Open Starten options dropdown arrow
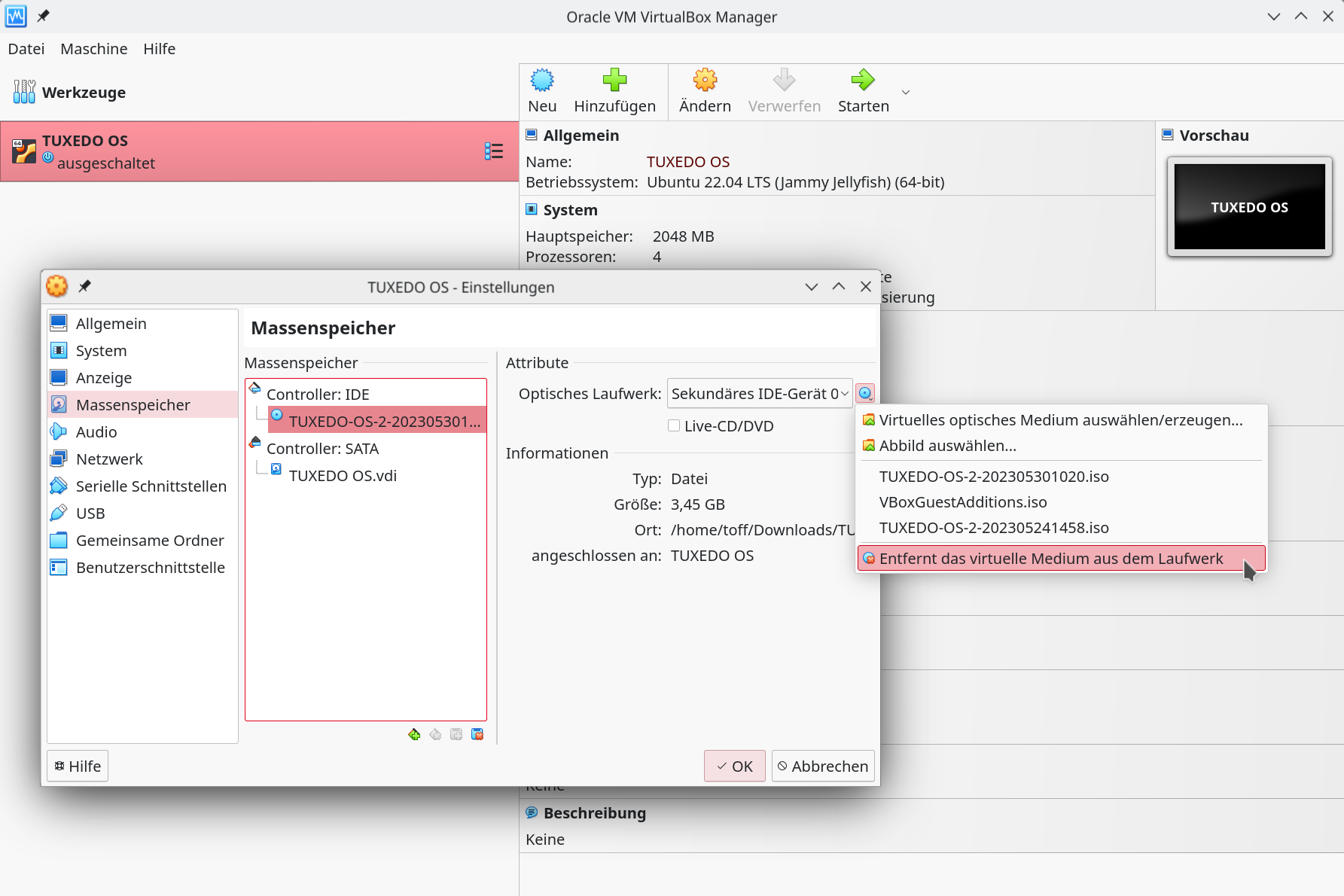This screenshot has height=896, width=1344. tap(906, 93)
